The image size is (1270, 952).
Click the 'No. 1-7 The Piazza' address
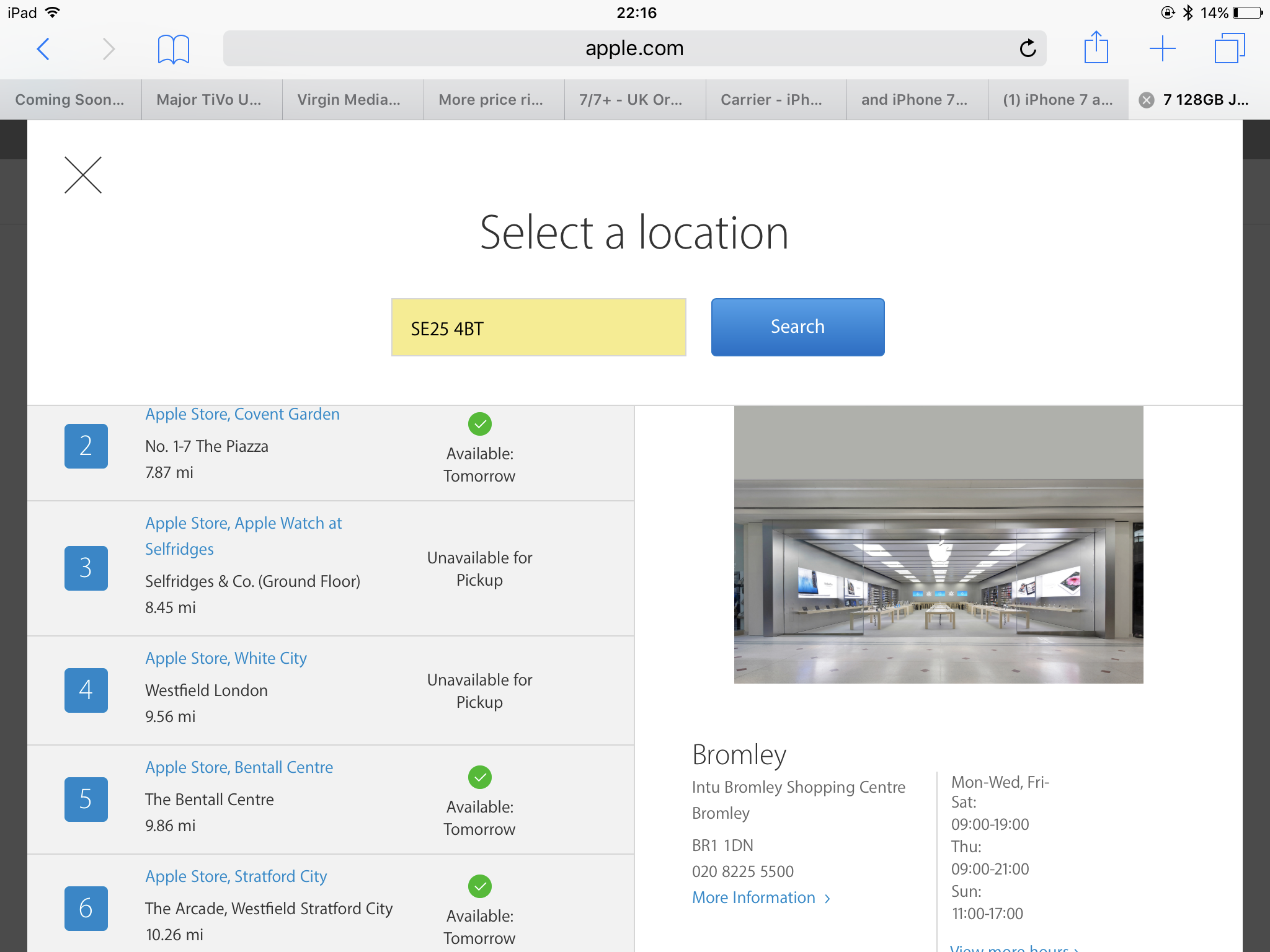tap(206, 446)
